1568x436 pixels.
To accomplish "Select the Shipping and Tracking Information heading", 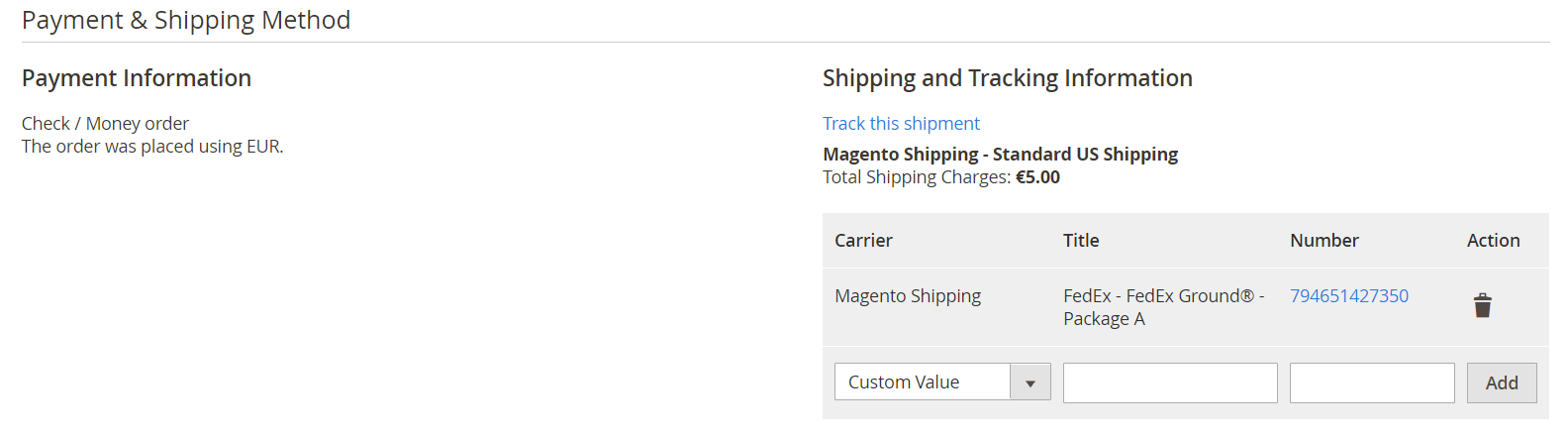I will point(1008,78).
